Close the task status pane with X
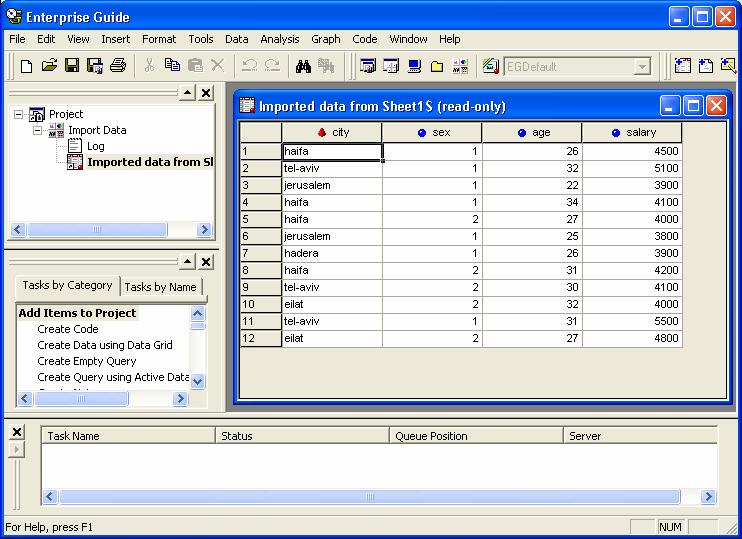 (x=17, y=432)
